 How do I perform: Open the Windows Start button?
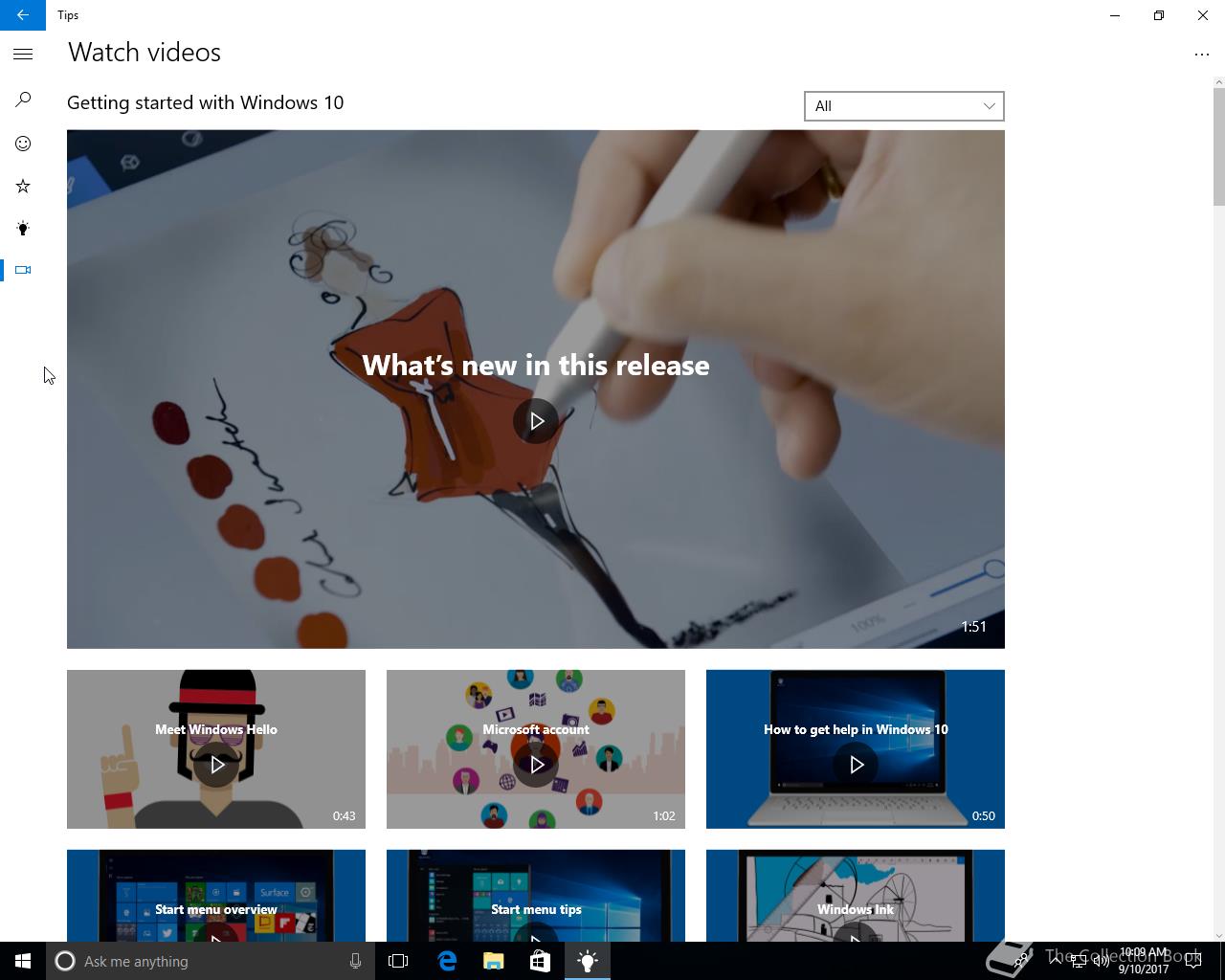point(23,961)
